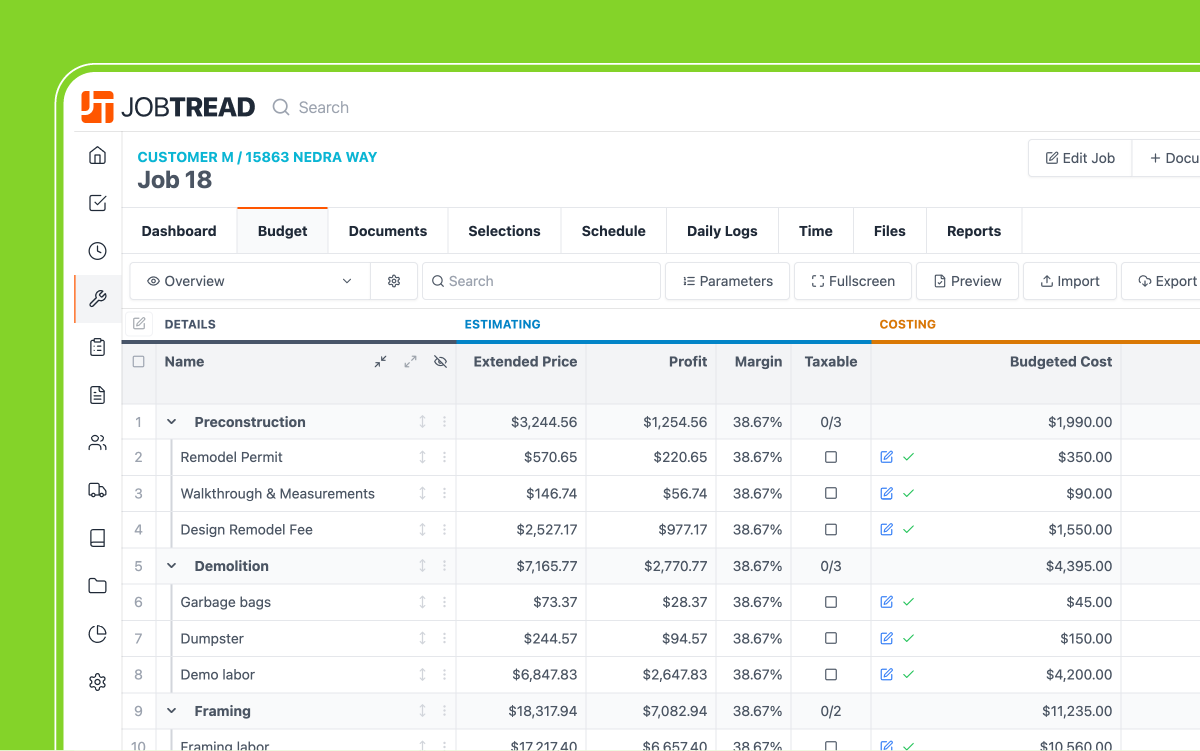Viewport: 1200px width, 751px height.
Task: Click the Reports pie chart sidebar icon
Action: click(x=97, y=634)
